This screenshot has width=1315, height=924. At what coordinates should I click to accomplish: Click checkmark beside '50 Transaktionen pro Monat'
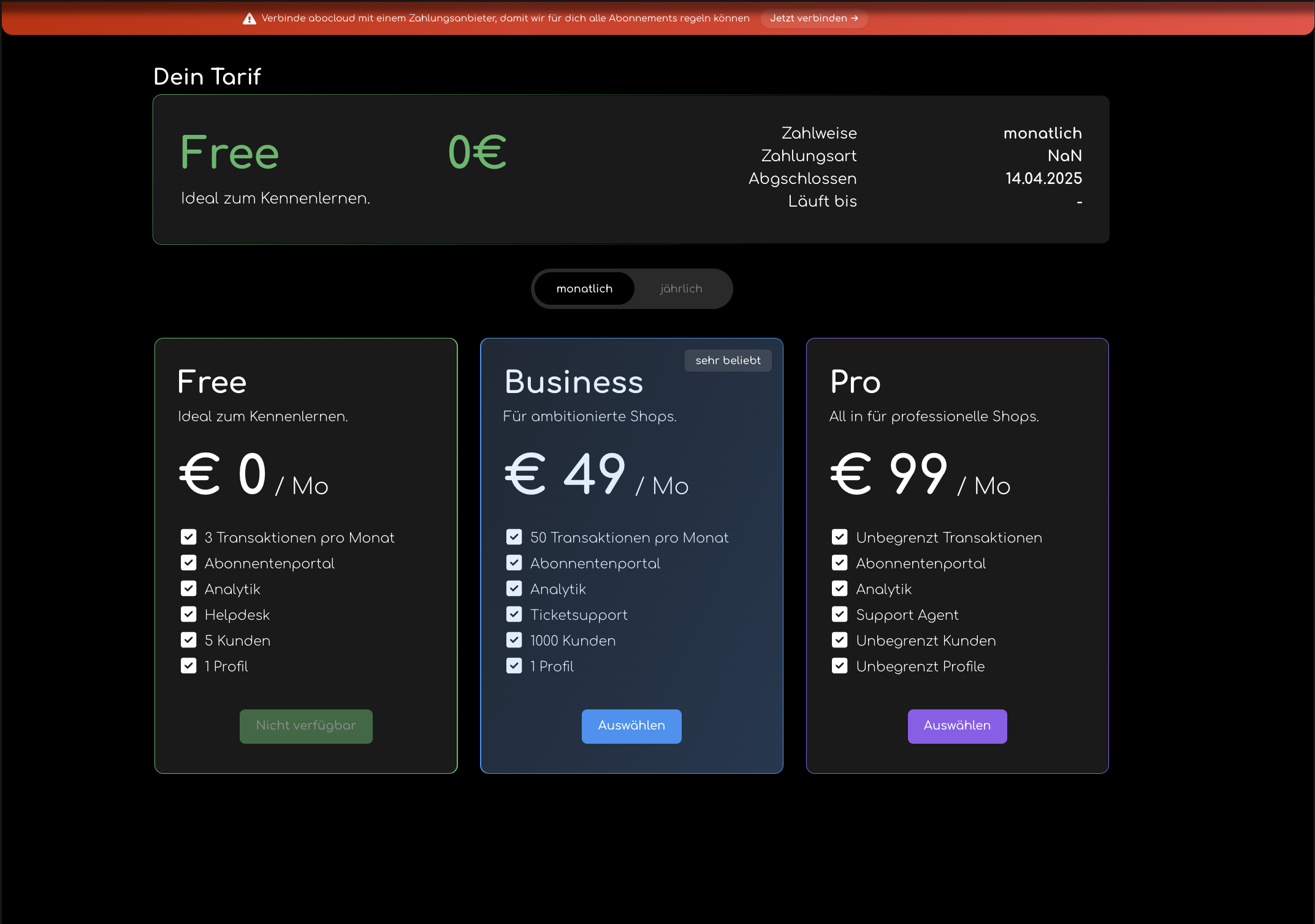coord(514,537)
